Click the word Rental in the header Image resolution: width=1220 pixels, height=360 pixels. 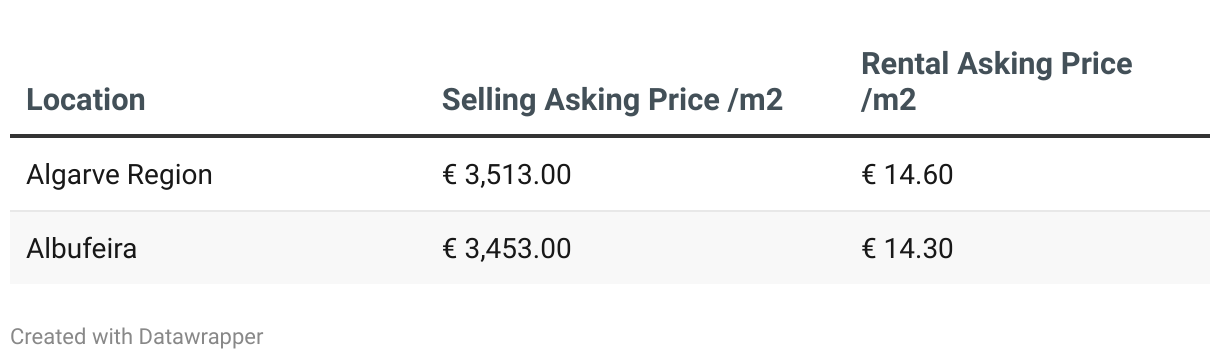905,65
